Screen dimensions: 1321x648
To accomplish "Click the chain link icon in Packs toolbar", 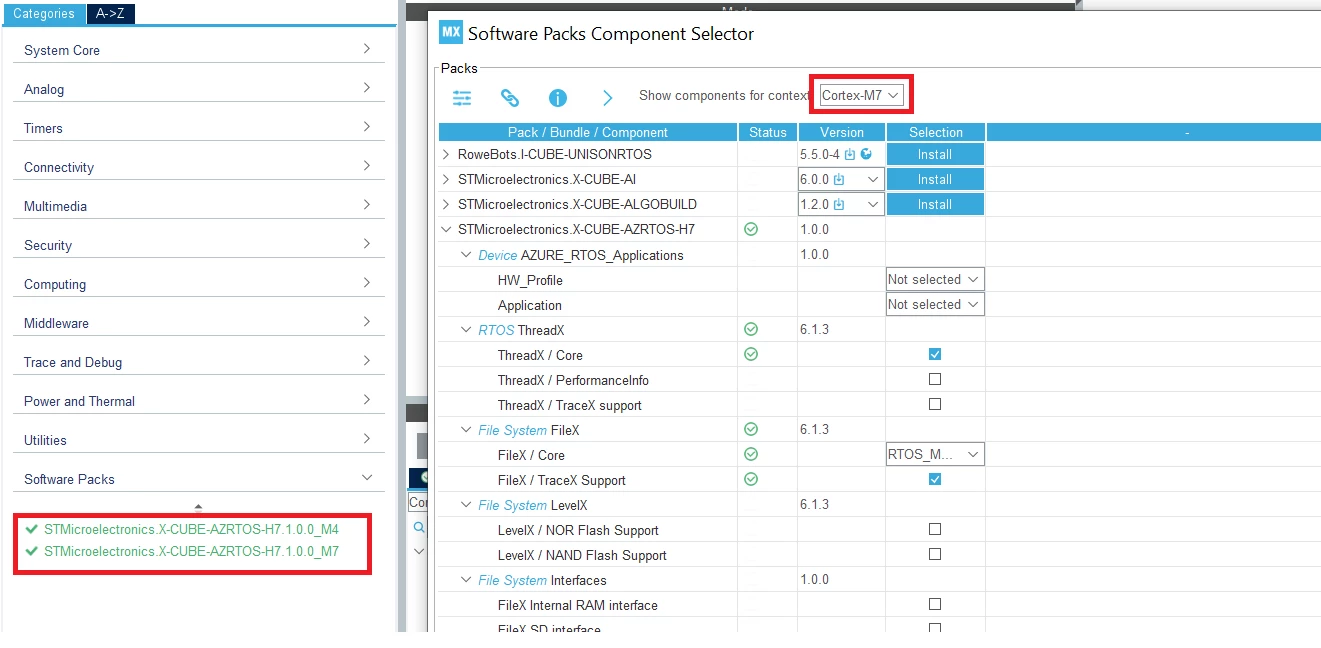I will 510,98.
